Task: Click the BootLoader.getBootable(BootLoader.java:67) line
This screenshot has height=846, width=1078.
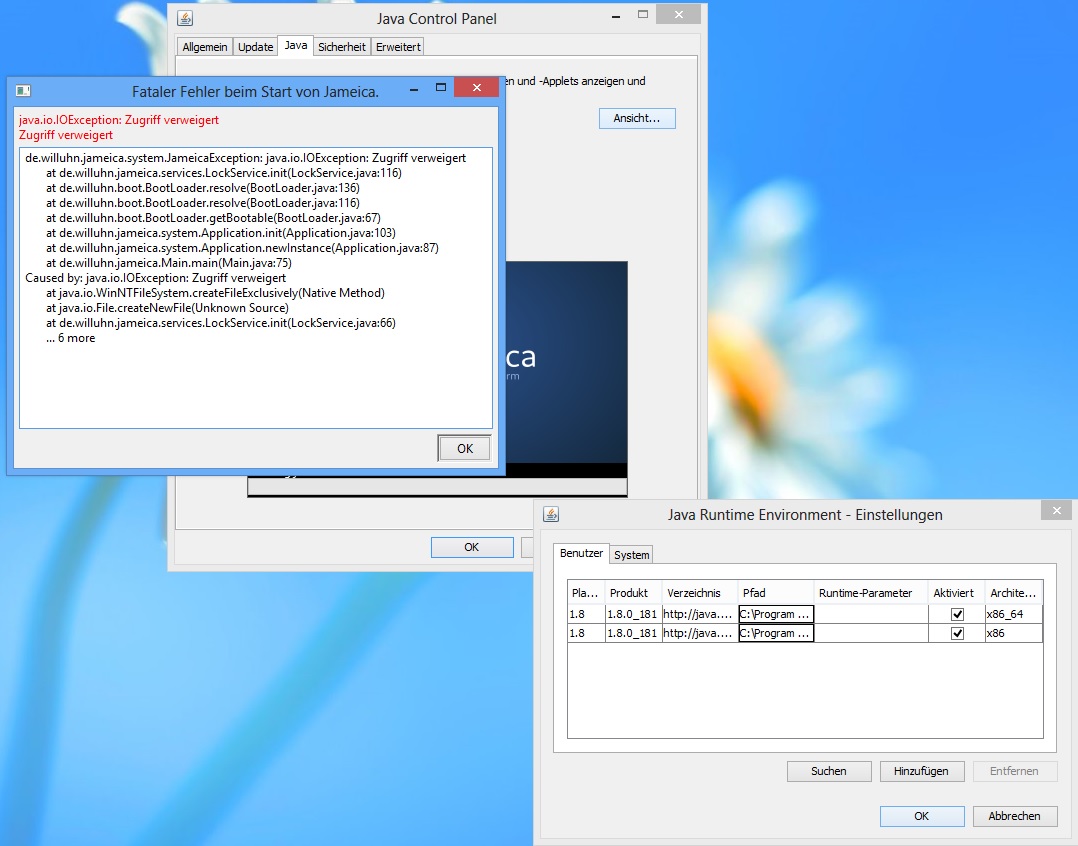Action: point(213,218)
